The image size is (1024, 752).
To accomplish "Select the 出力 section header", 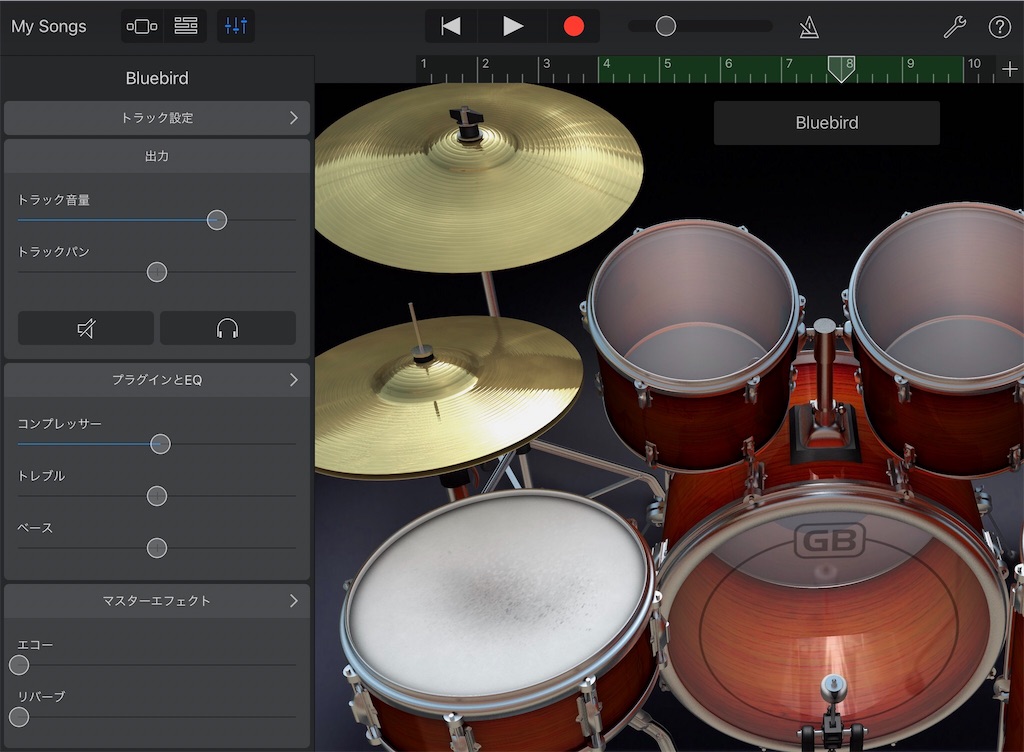I will pyautogui.click(x=157, y=156).
